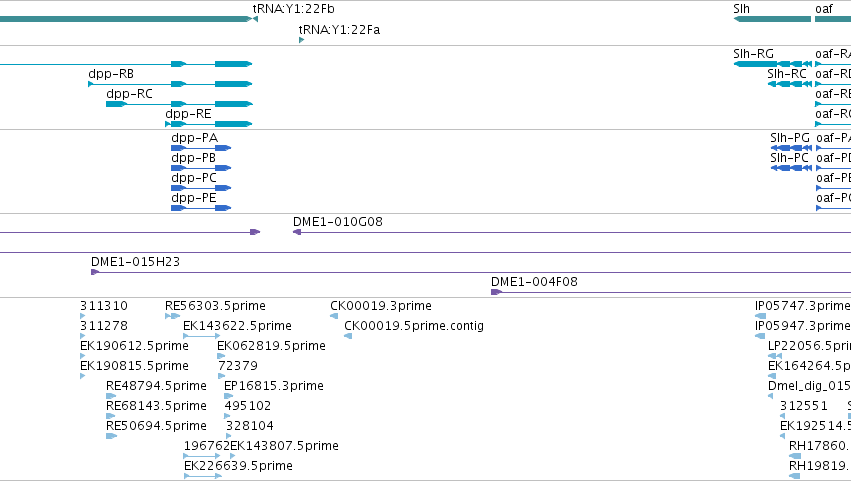Select CK00019.5prime.contig label
This screenshot has width=851, height=481.
click(414, 326)
